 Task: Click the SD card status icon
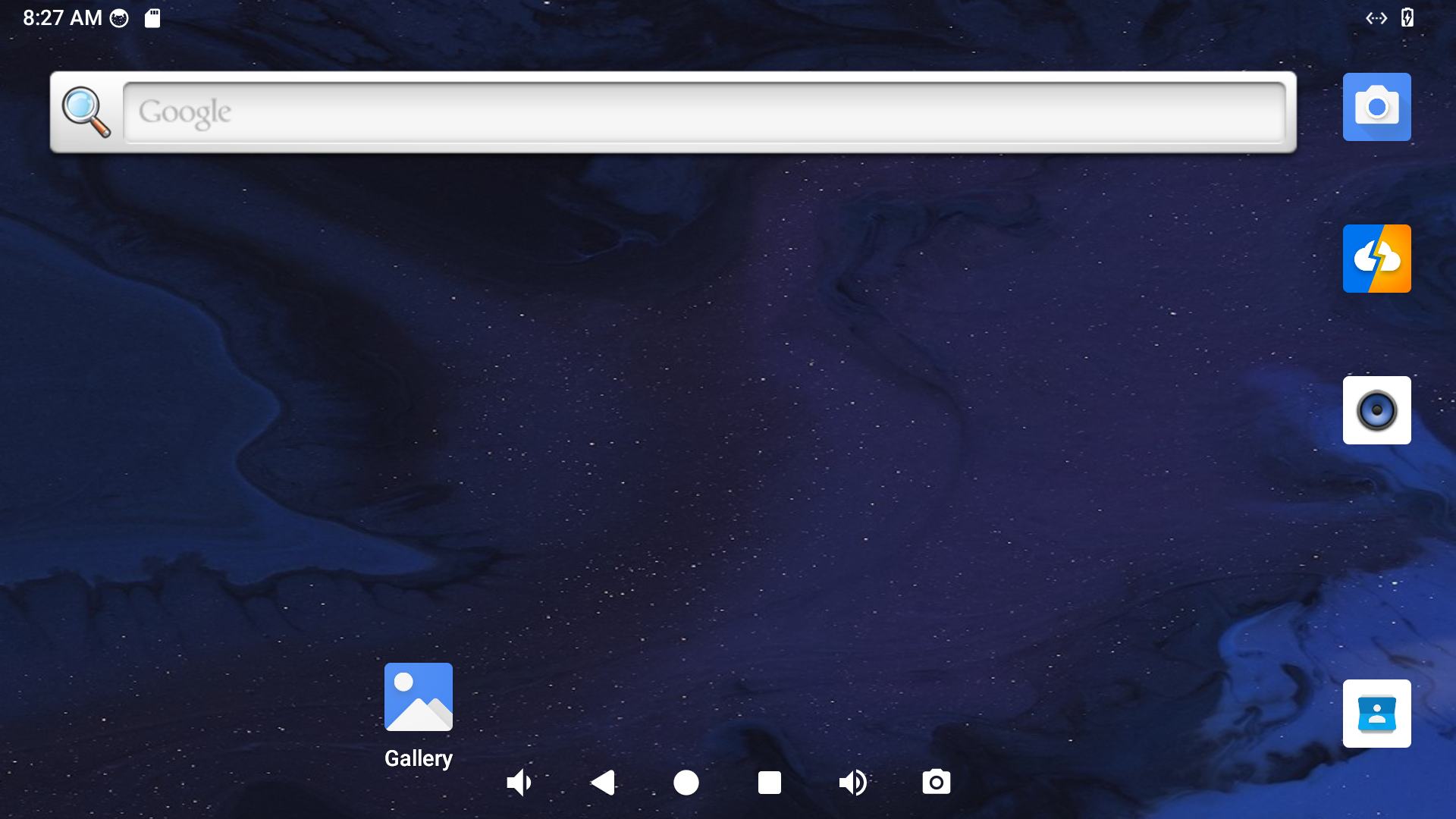tap(152, 18)
